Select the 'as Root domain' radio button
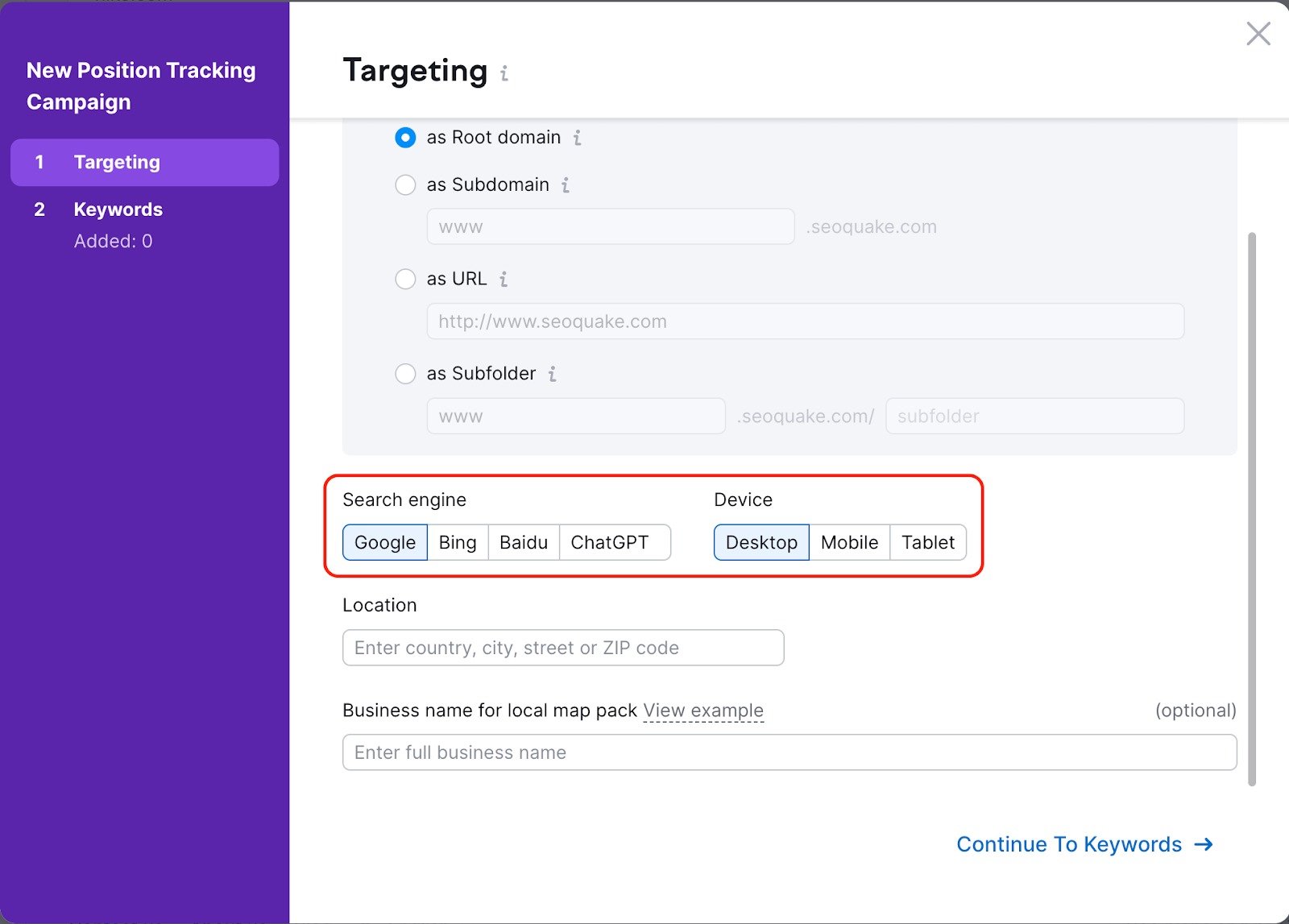Screen dimensions: 1289x924 pos(405,138)
